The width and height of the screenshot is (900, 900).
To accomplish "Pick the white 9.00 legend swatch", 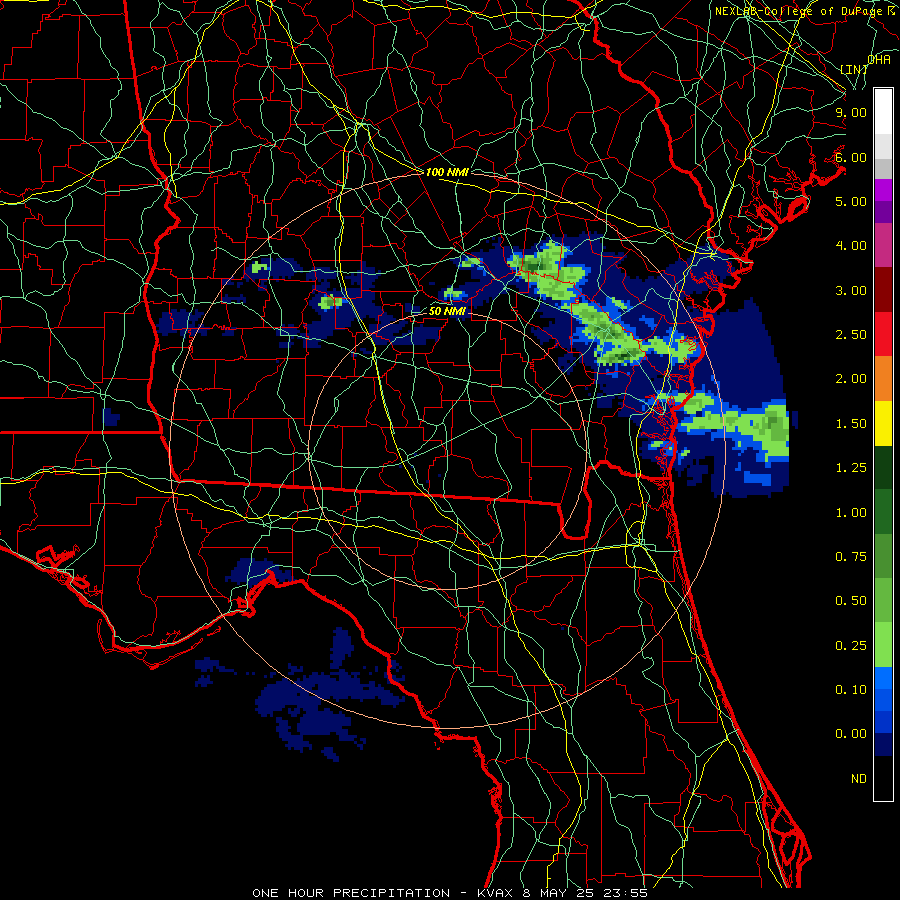I will [x=883, y=111].
